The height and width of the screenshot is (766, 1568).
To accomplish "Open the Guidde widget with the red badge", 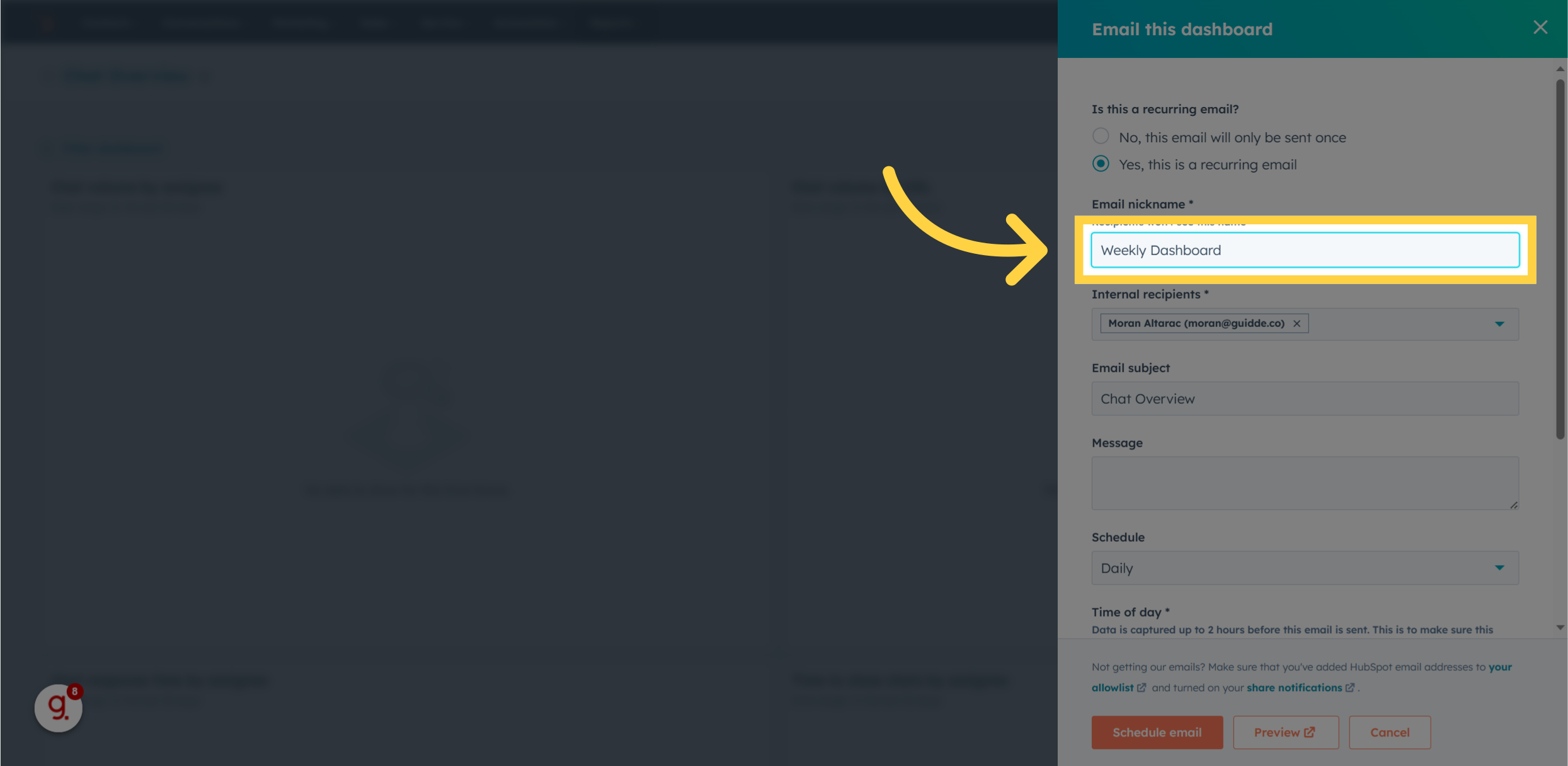I will 57,708.
